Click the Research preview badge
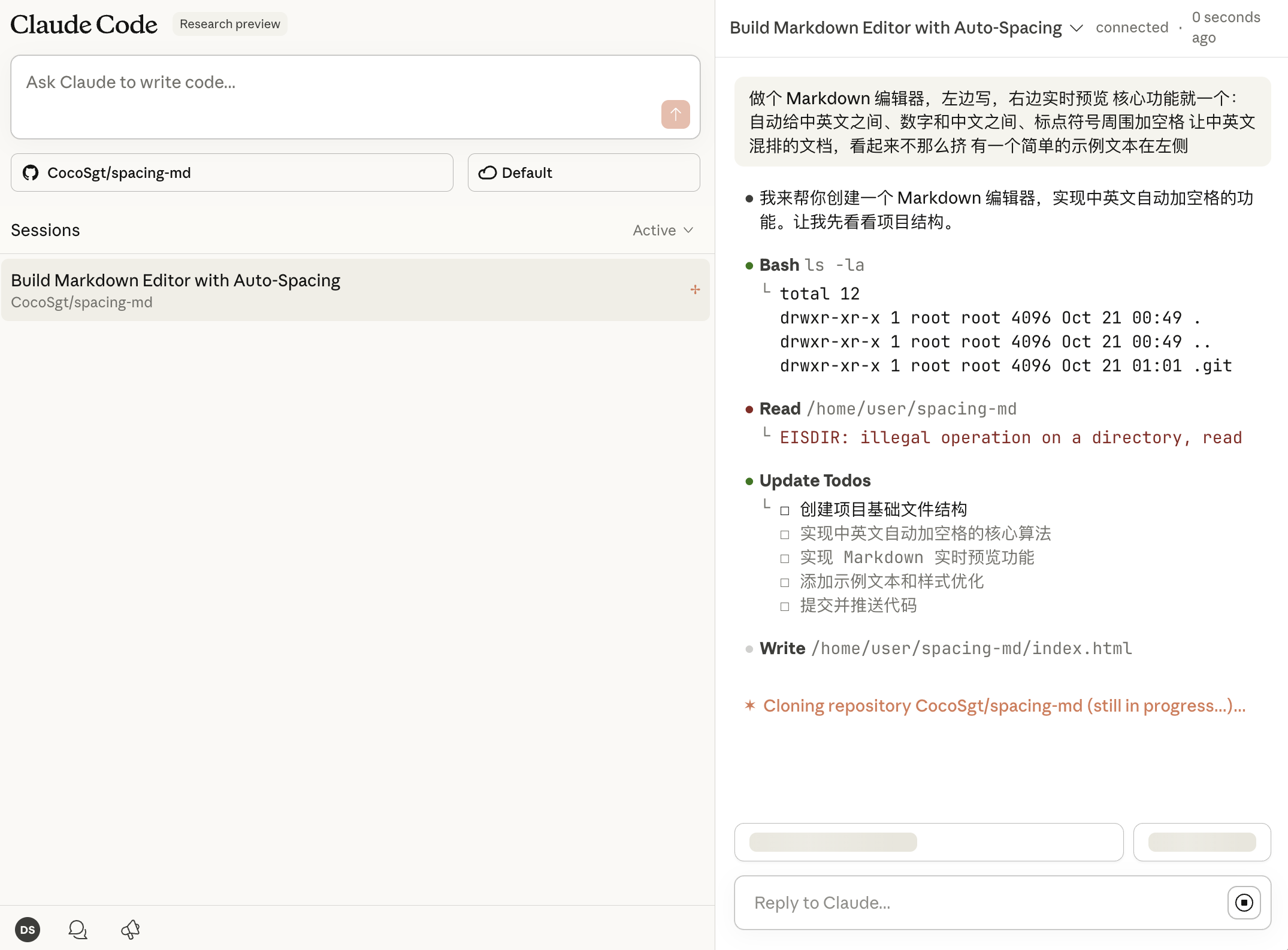 (x=229, y=24)
